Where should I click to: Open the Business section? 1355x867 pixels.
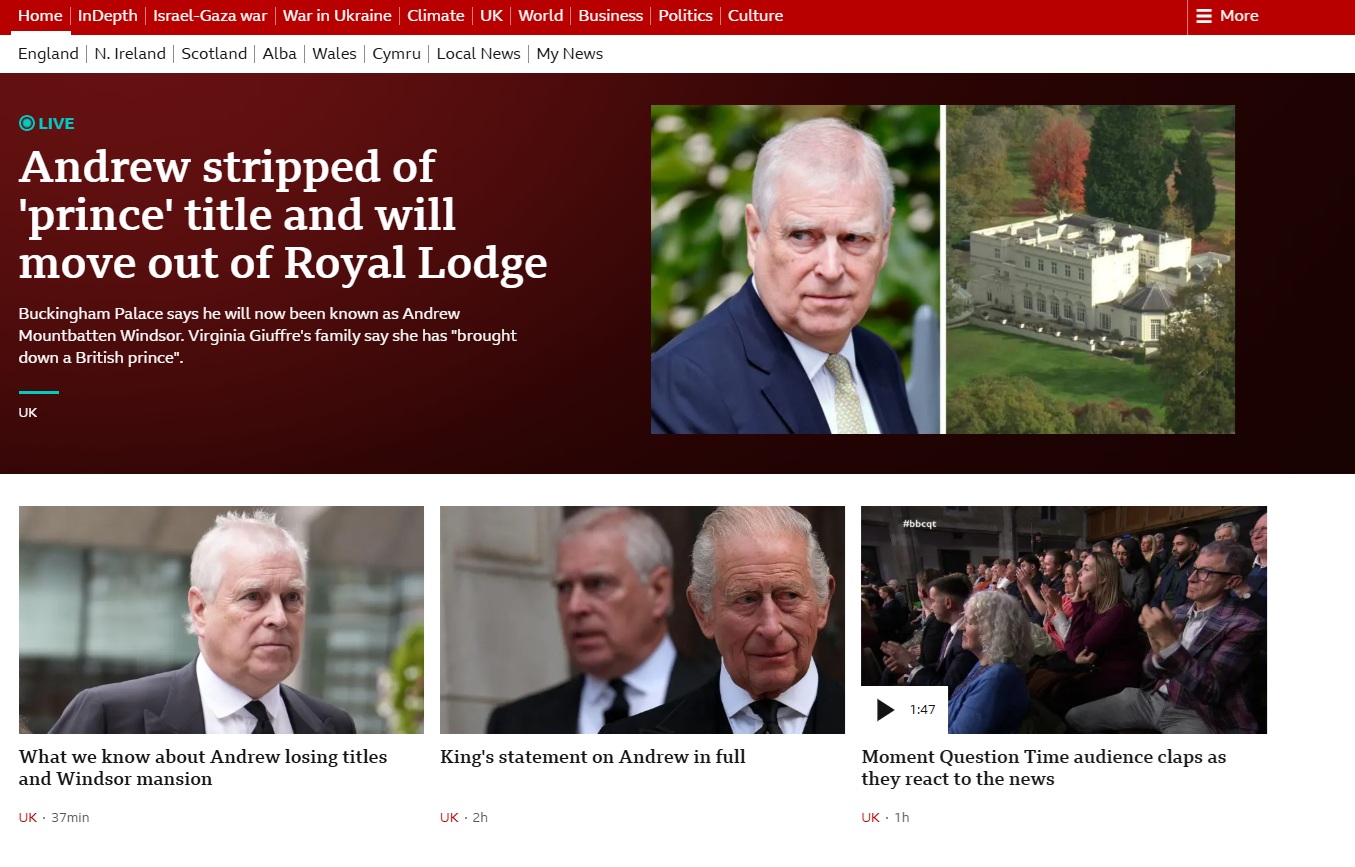(x=611, y=16)
